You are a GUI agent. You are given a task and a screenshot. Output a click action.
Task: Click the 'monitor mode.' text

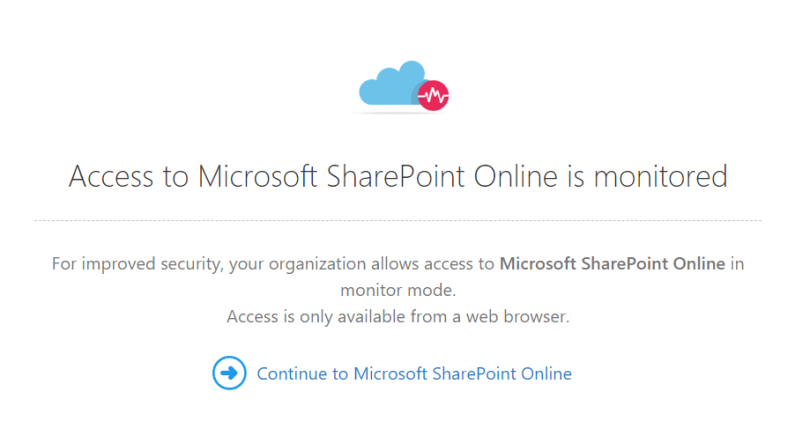(x=398, y=291)
